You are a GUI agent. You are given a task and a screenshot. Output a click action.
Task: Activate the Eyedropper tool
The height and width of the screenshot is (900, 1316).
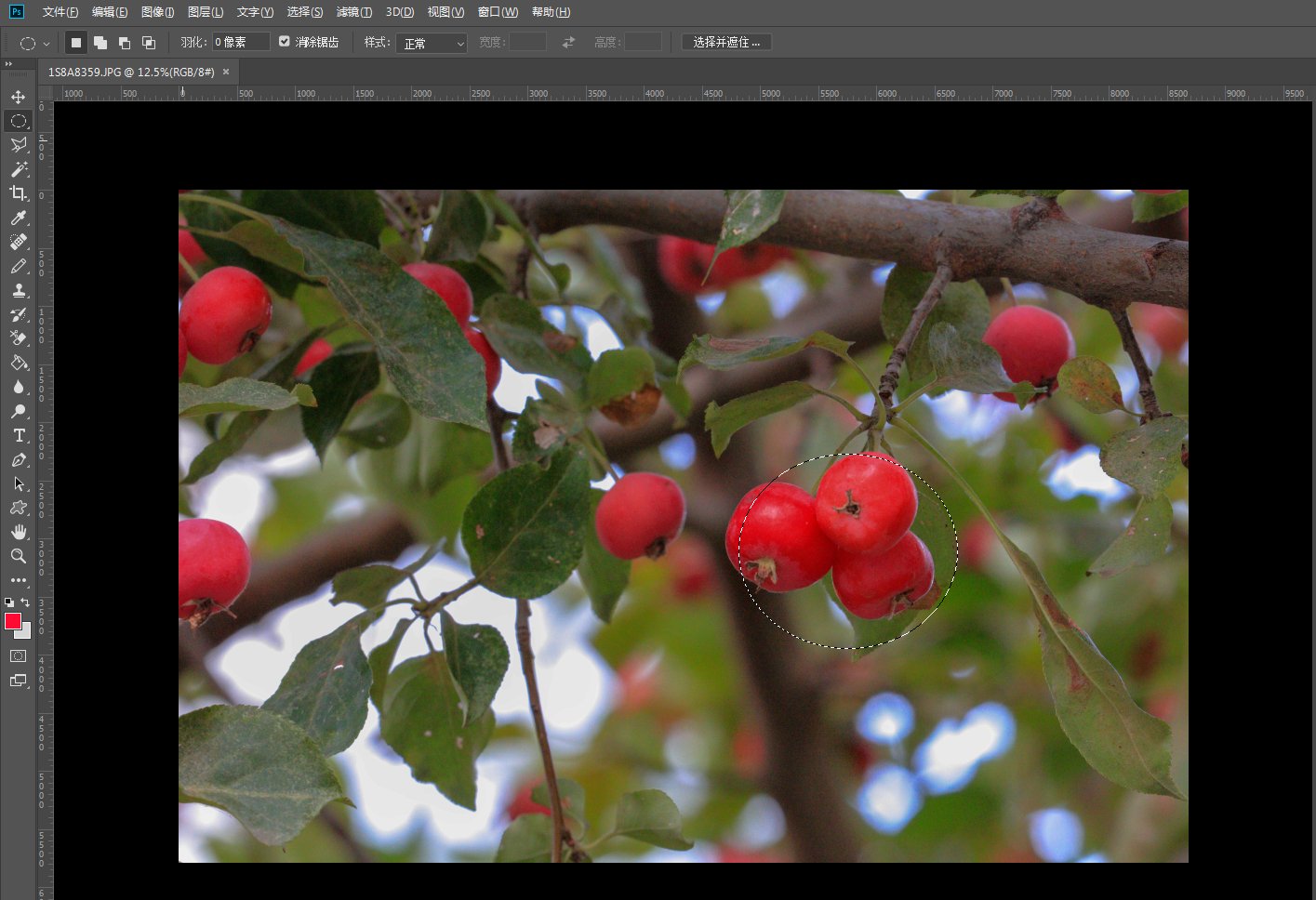(18, 218)
